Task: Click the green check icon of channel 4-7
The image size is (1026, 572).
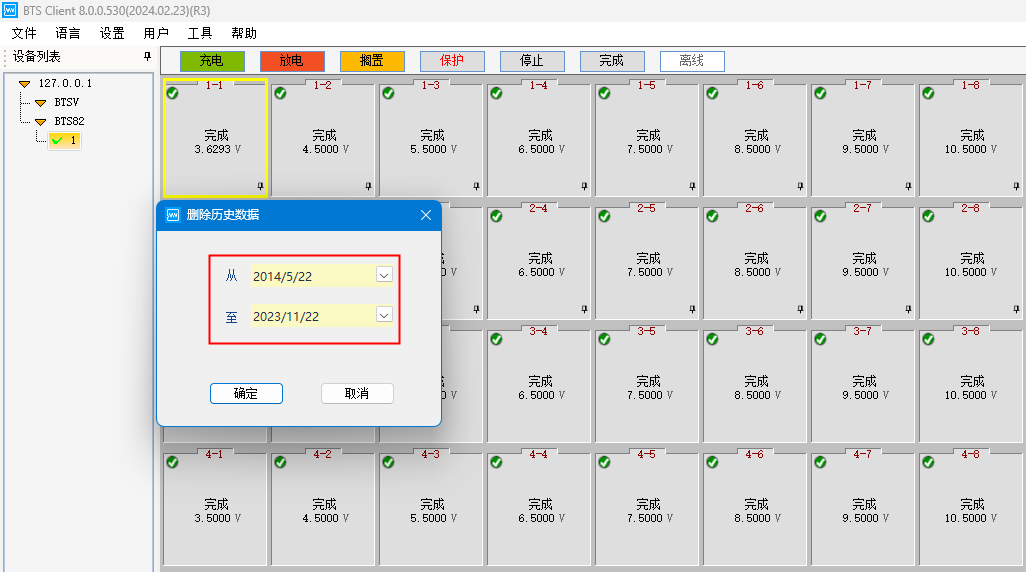Action: [x=820, y=463]
